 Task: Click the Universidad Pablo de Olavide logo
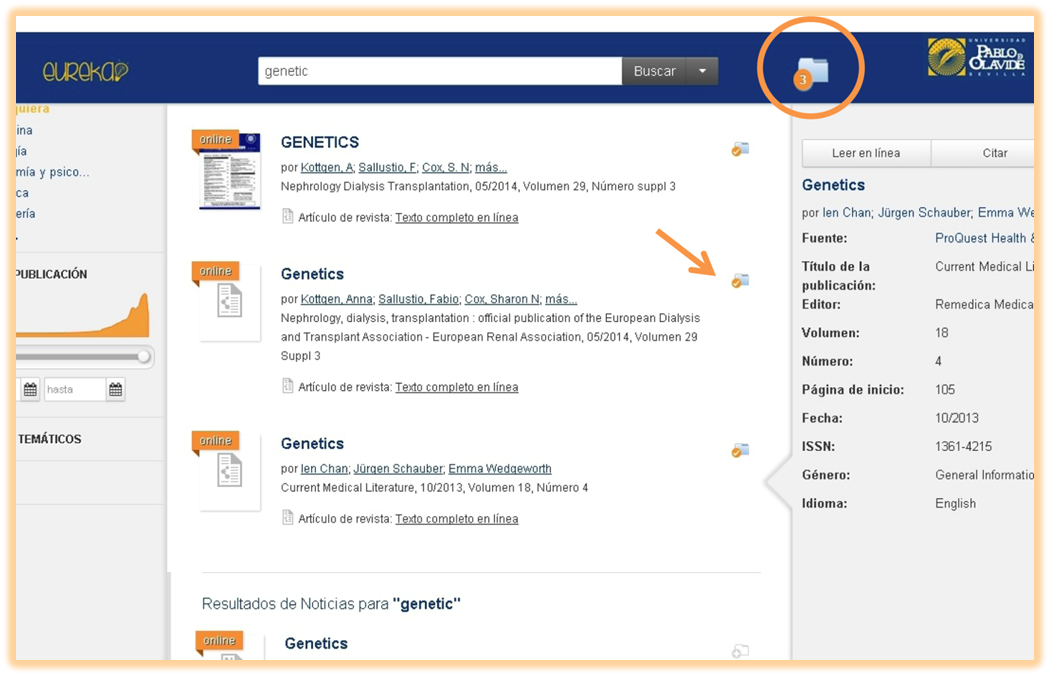[976, 58]
